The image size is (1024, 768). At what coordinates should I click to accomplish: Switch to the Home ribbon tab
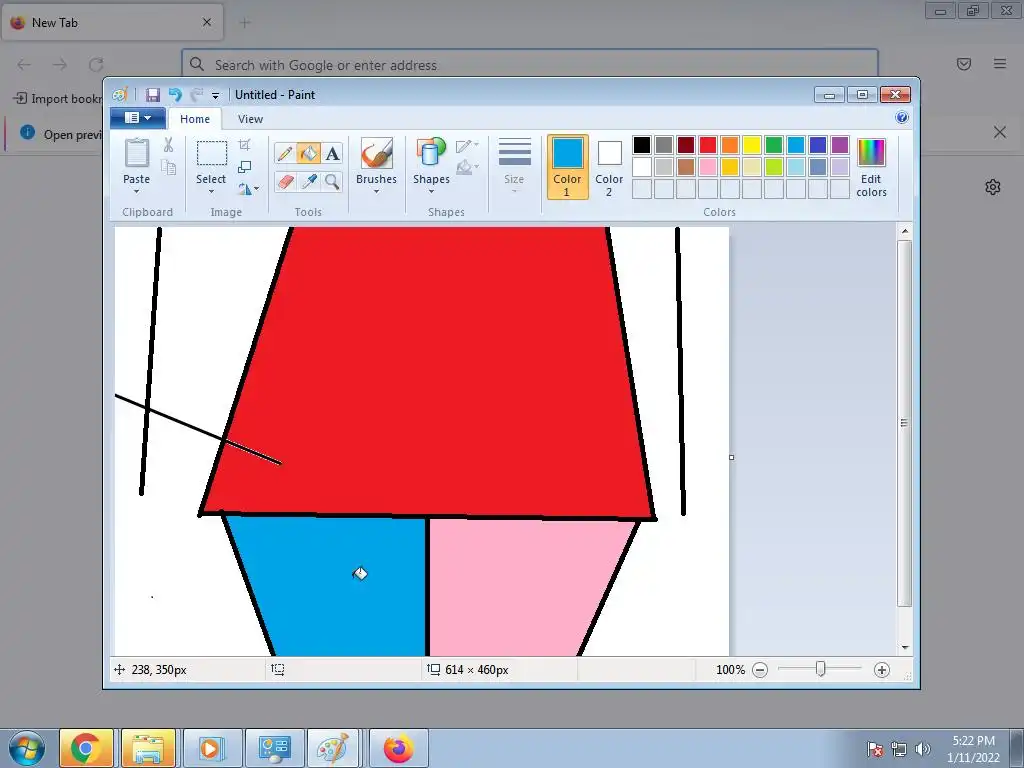point(195,119)
